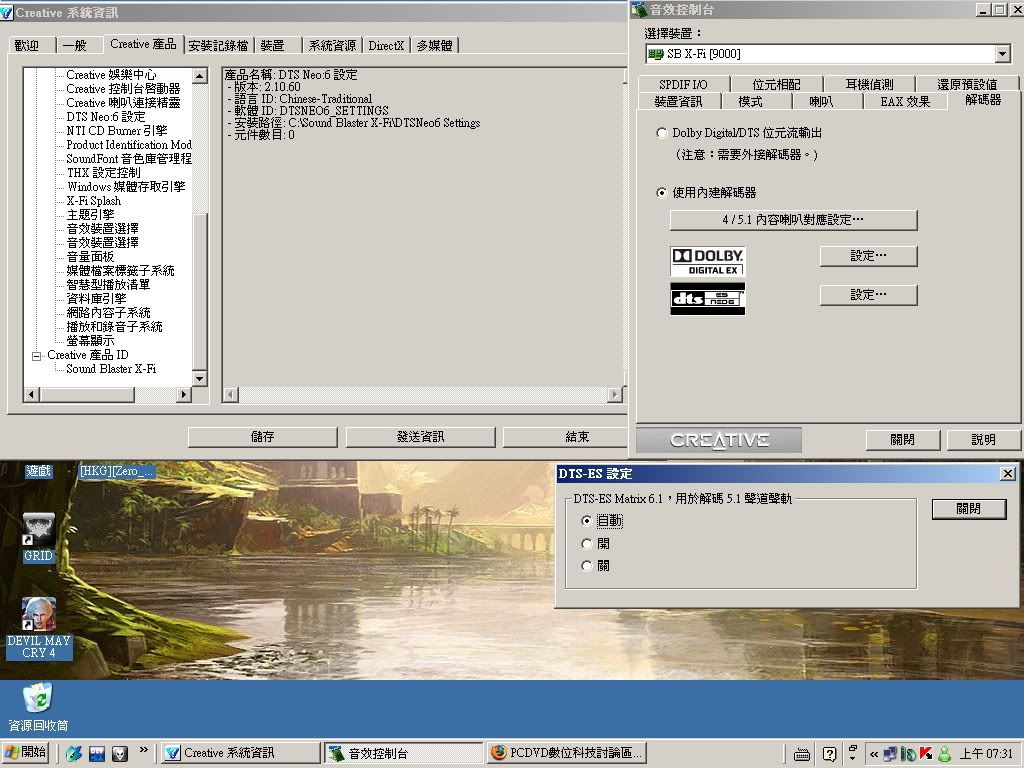The height and width of the screenshot is (768, 1024).
Task: Click the 開始 Start button
Action: 25,753
